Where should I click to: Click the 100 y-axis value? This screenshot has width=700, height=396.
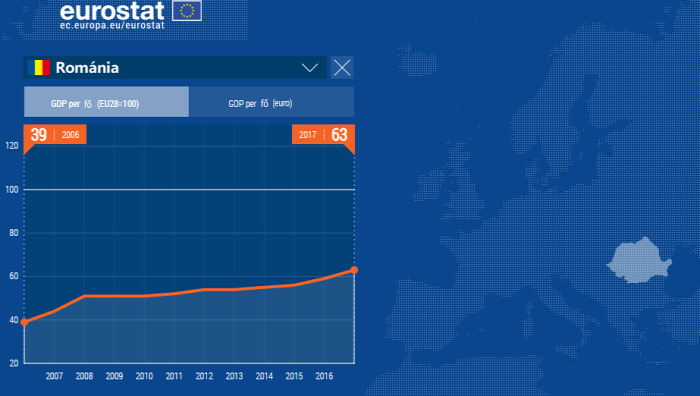(x=12, y=190)
